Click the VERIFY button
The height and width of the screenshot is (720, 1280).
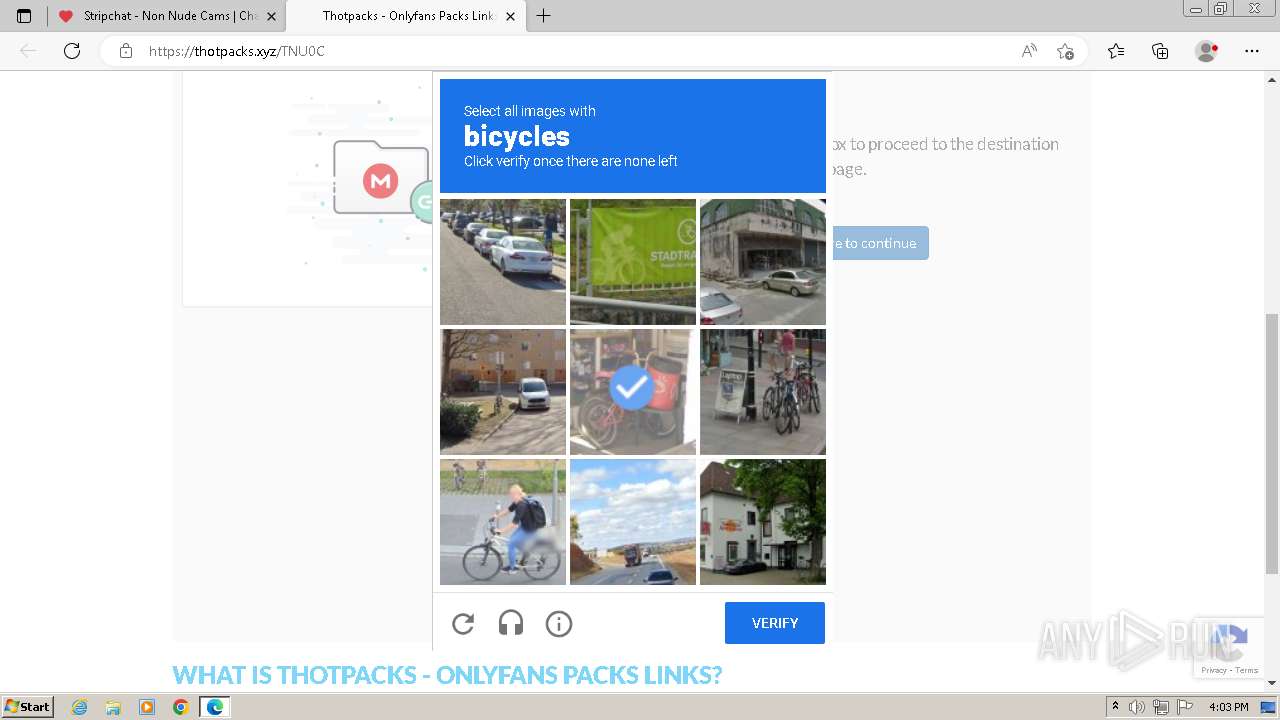tap(775, 623)
